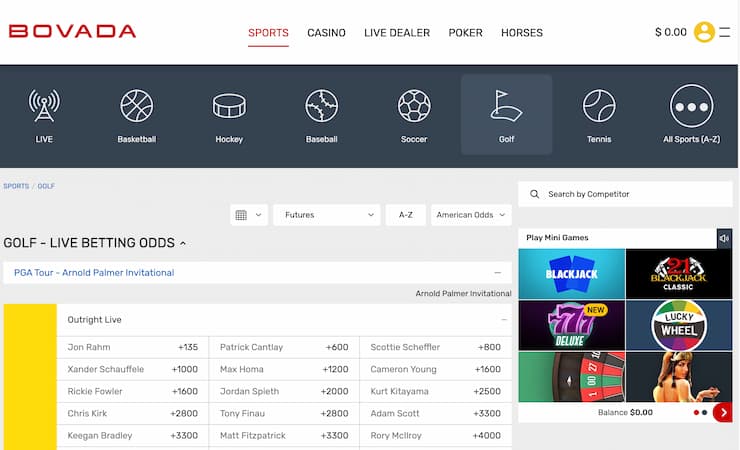Bet on Xander Schauffele +1000
Screen dimensions: 740x450
coord(133,369)
